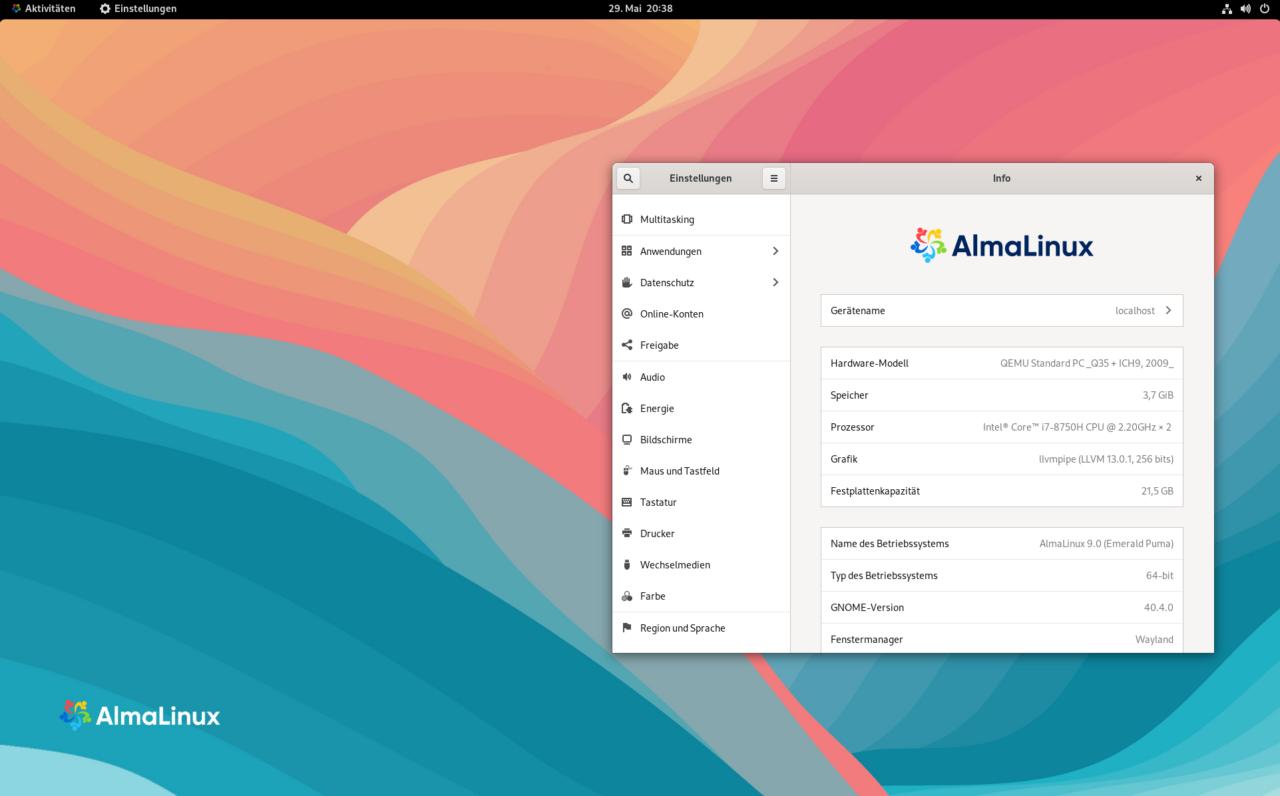Click the Audio speaker icon

tap(627, 376)
